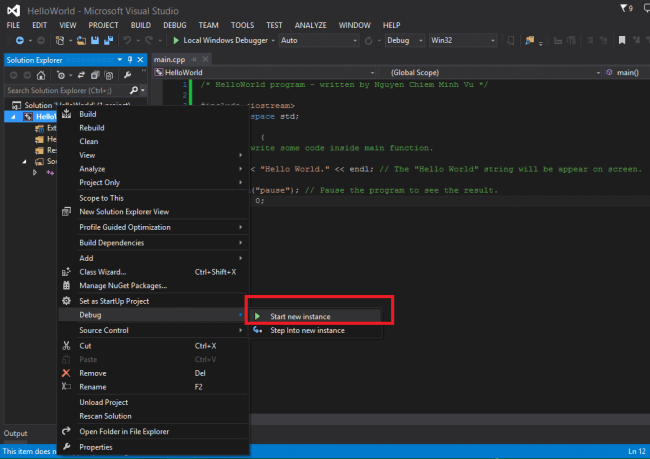The width and height of the screenshot is (650, 459).
Task: Pin the main.cpp tab
Action: (194, 59)
